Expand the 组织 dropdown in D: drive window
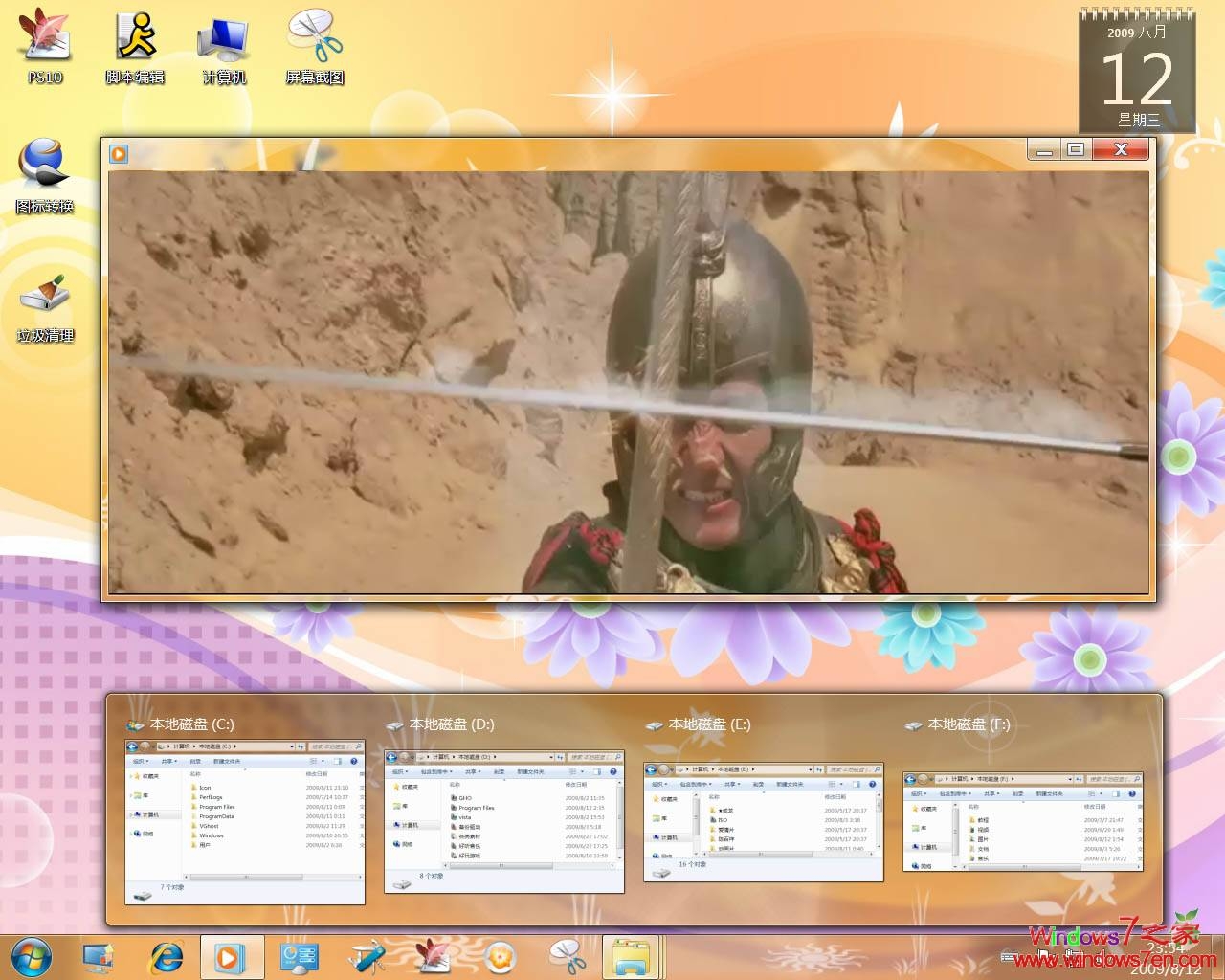This screenshot has width=1225, height=980. click(x=401, y=771)
